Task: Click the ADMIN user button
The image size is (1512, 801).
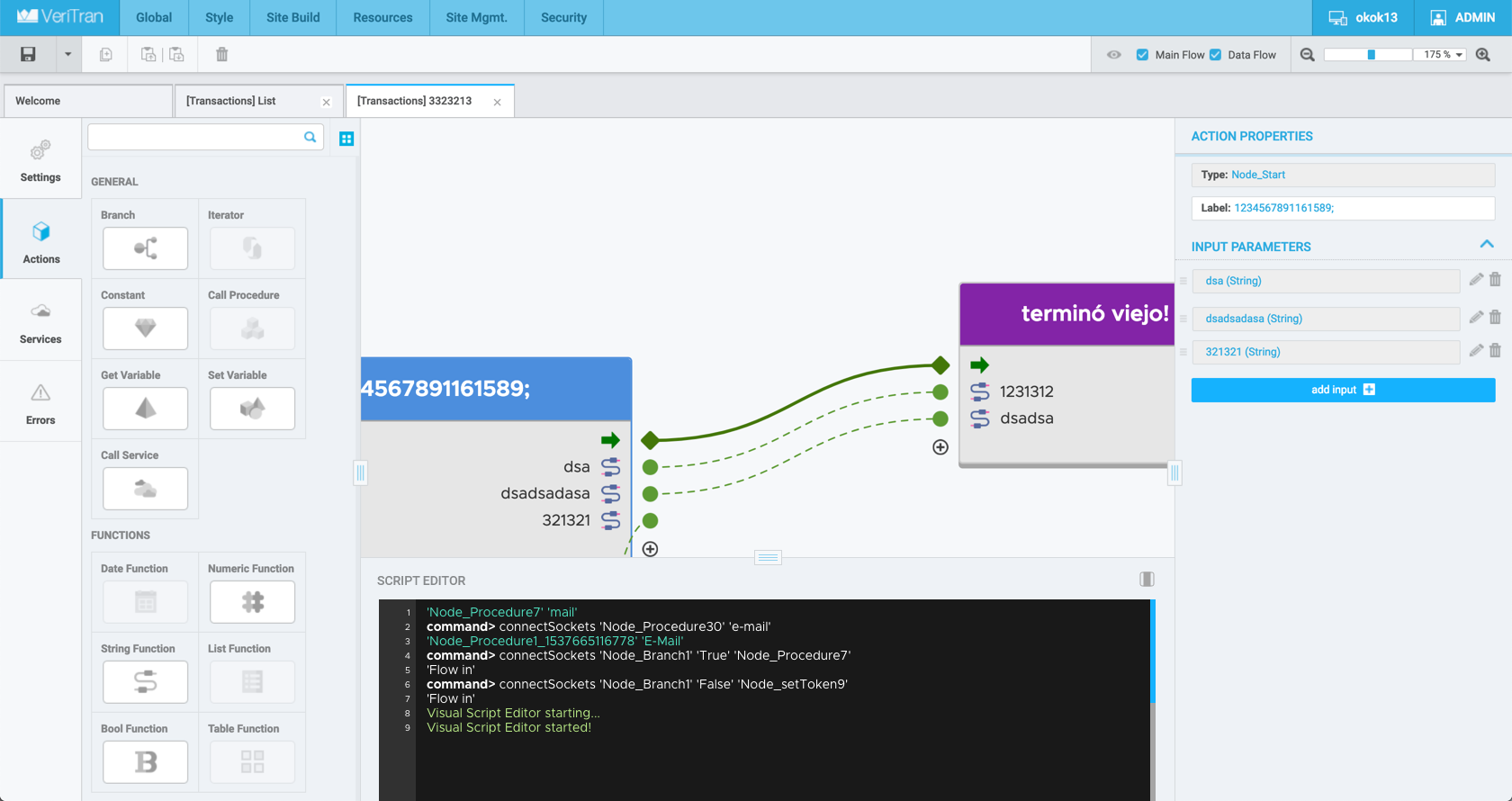Action: click(x=1462, y=18)
